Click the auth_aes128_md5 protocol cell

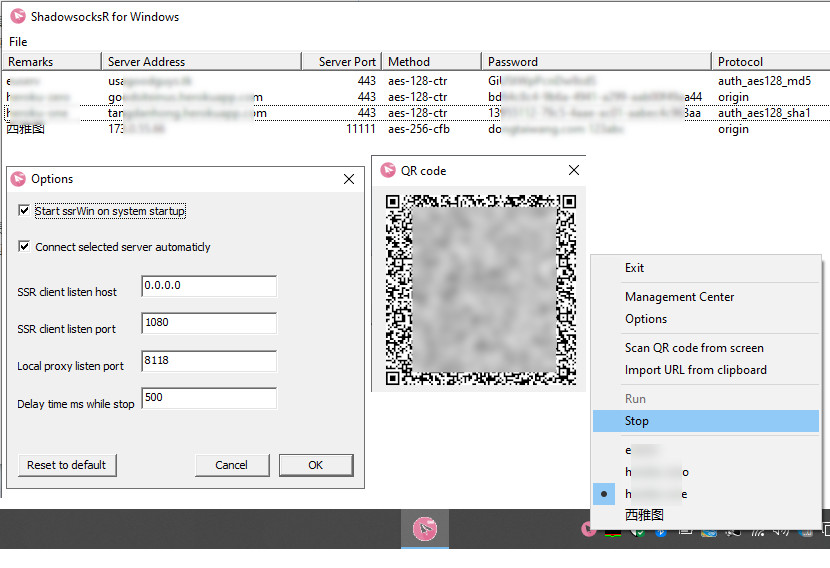pyautogui.click(x=764, y=81)
